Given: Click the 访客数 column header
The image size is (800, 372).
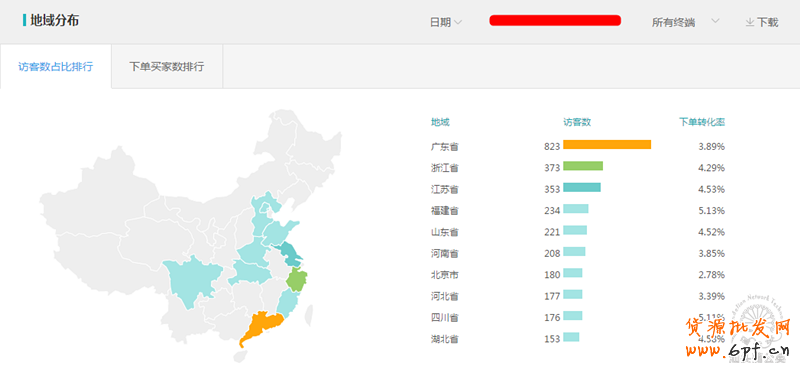Looking at the screenshot, I should point(577,122).
